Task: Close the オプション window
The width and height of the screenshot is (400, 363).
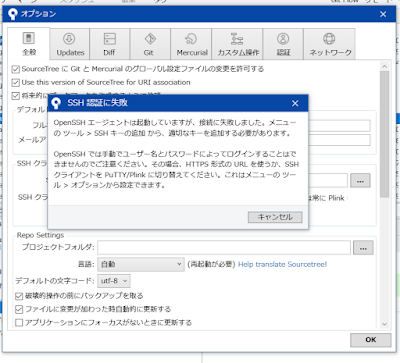Action: [383, 14]
